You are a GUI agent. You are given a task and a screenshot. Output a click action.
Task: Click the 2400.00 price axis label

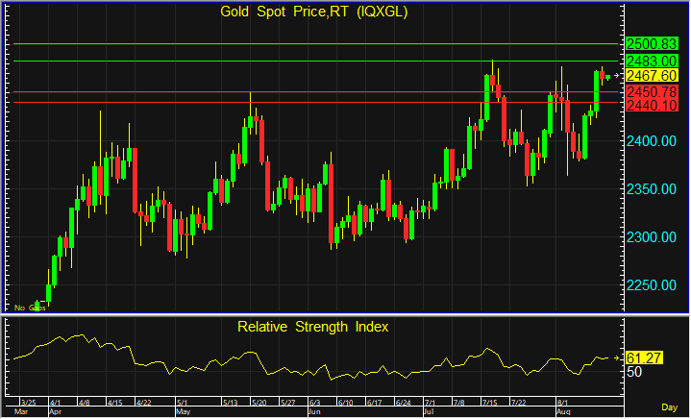coord(648,141)
